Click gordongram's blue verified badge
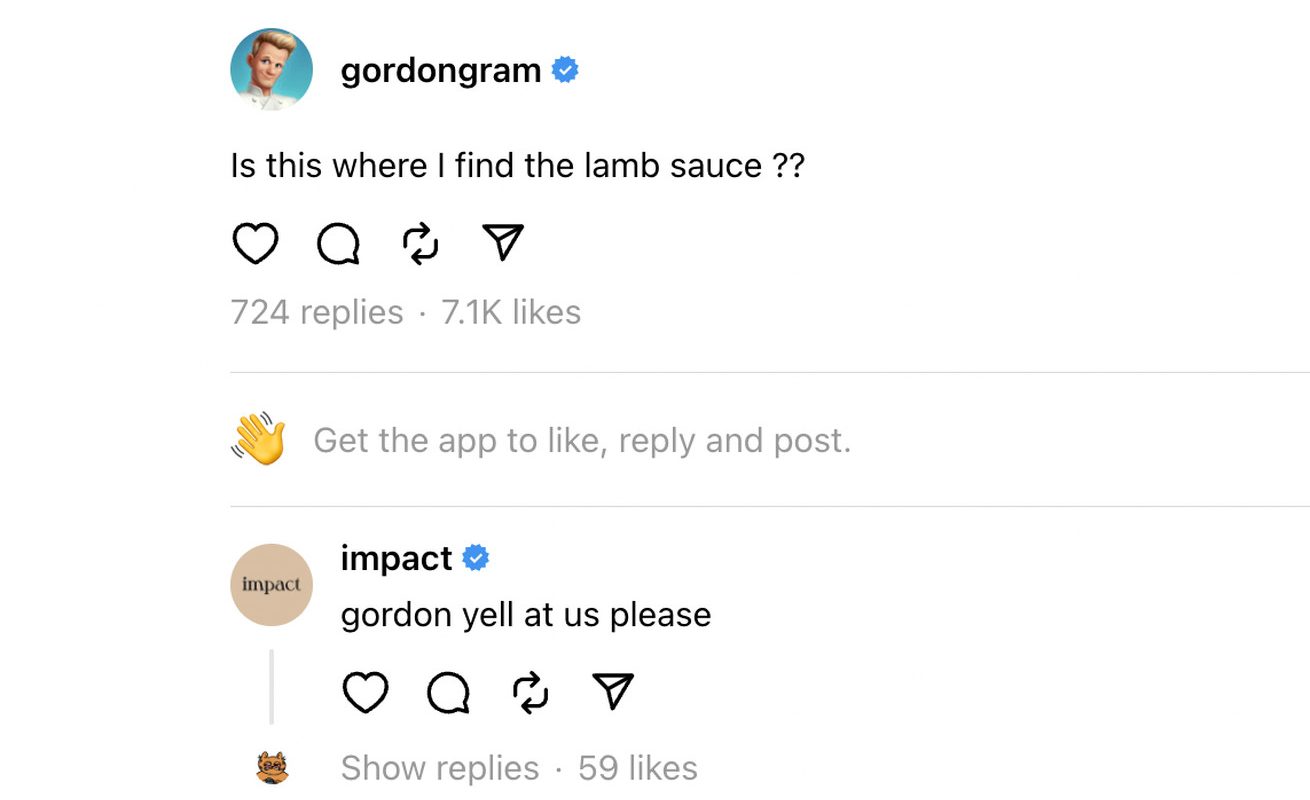1310x800 pixels. pyautogui.click(x=565, y=70)
